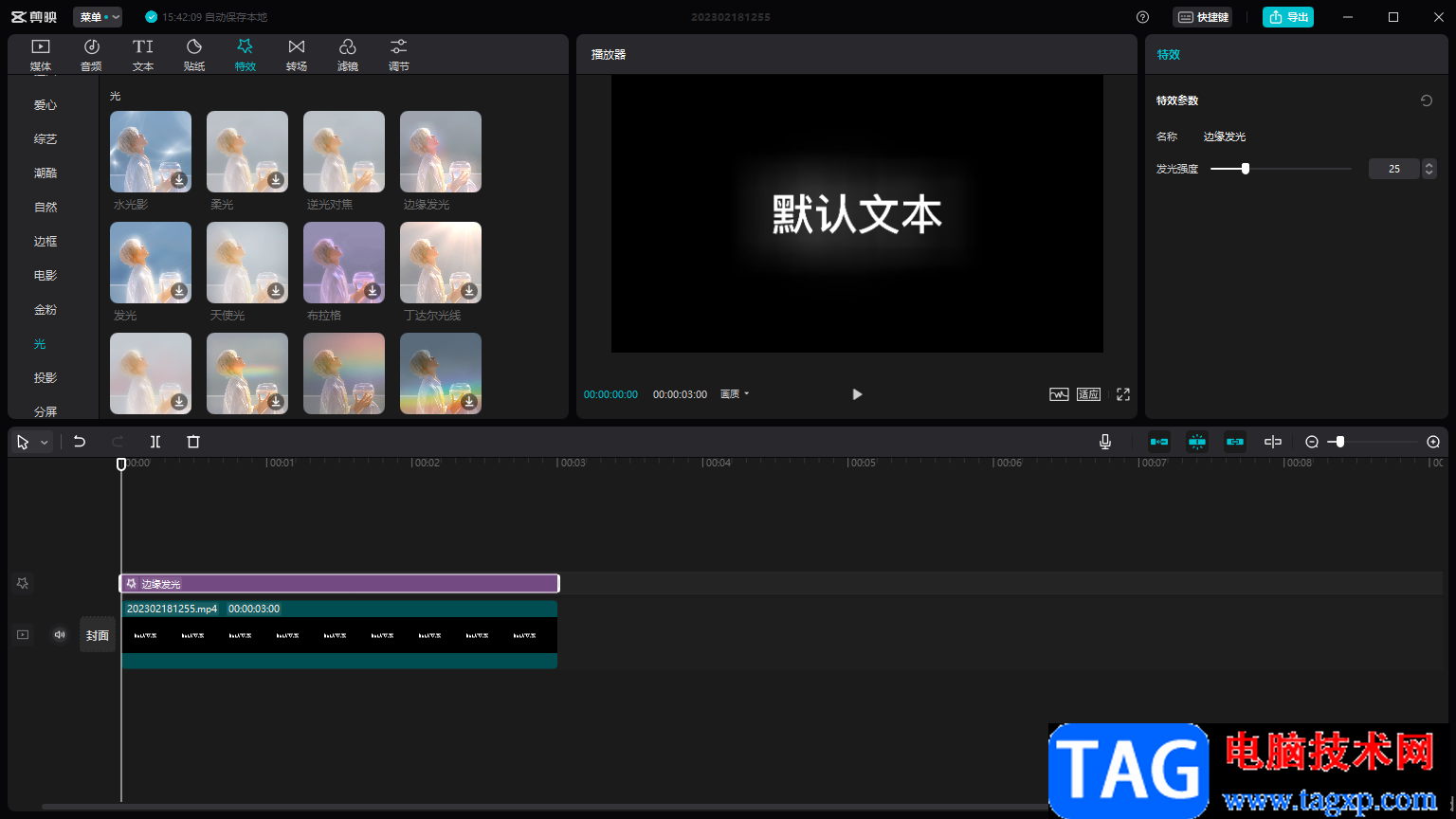This screenshot has height=819, width=1456.
Task: Click the 封面 cover button
Action: [x=98, y=635]
